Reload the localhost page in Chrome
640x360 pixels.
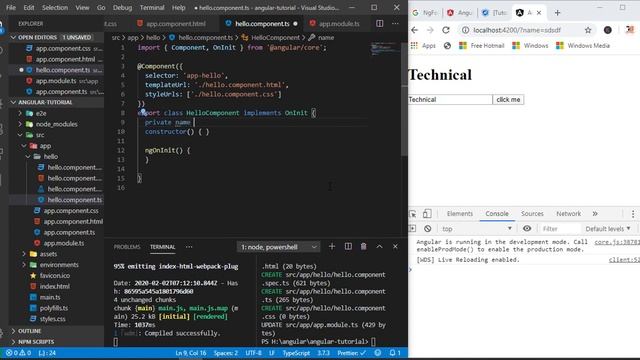coord(446,30)
